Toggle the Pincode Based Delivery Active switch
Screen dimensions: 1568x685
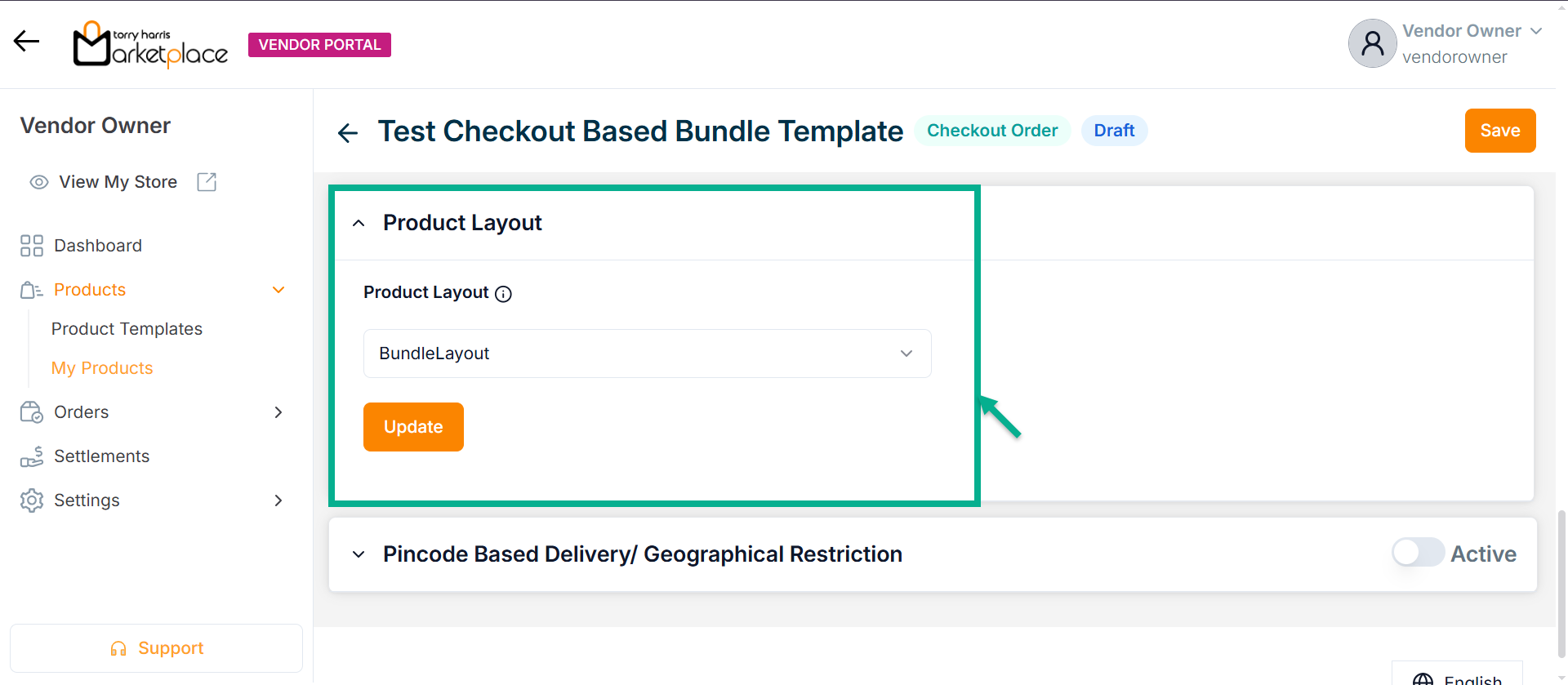(x=1418, y=553)
